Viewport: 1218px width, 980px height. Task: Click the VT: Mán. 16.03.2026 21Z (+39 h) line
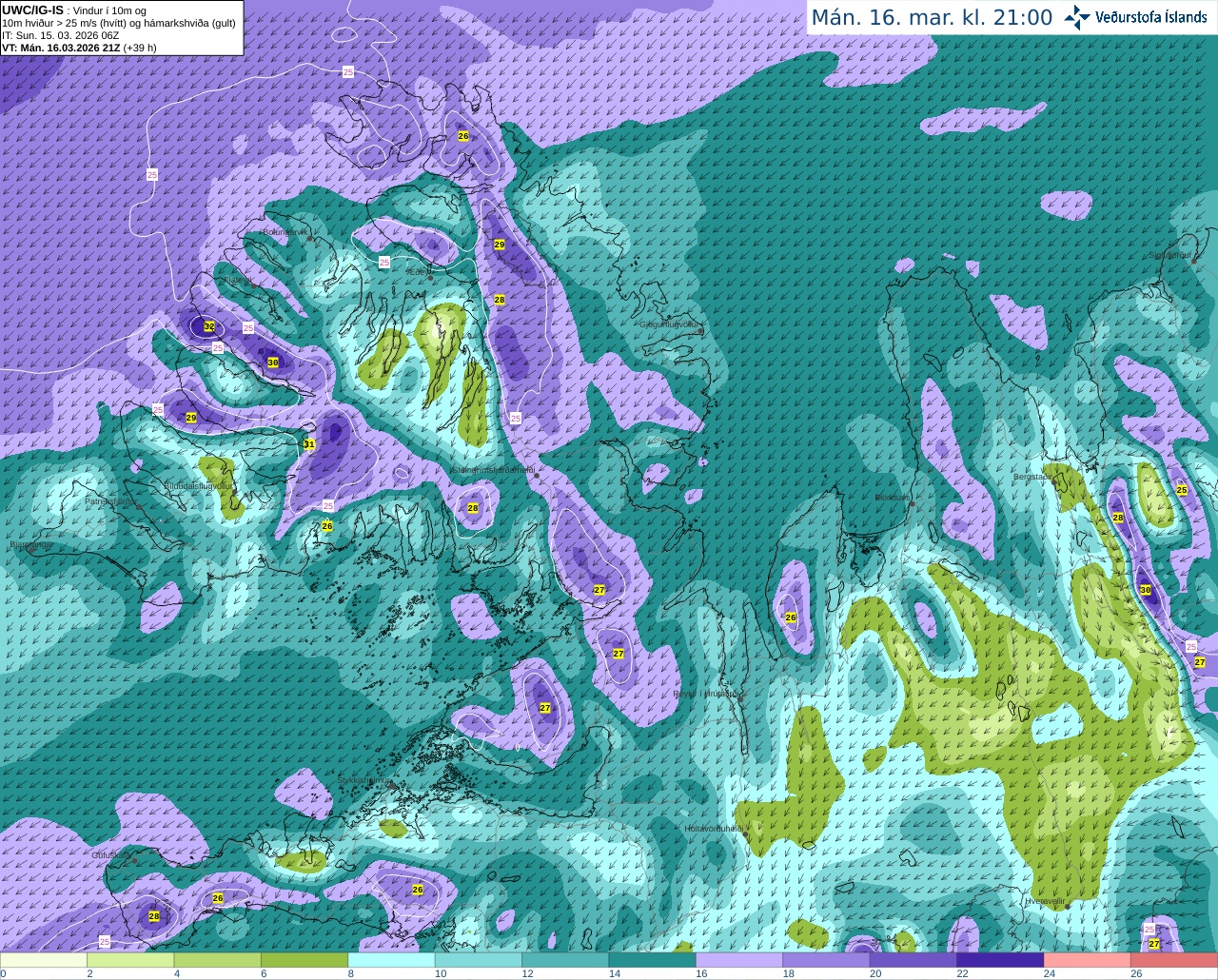pyautogui.click(x=79, y=48)
